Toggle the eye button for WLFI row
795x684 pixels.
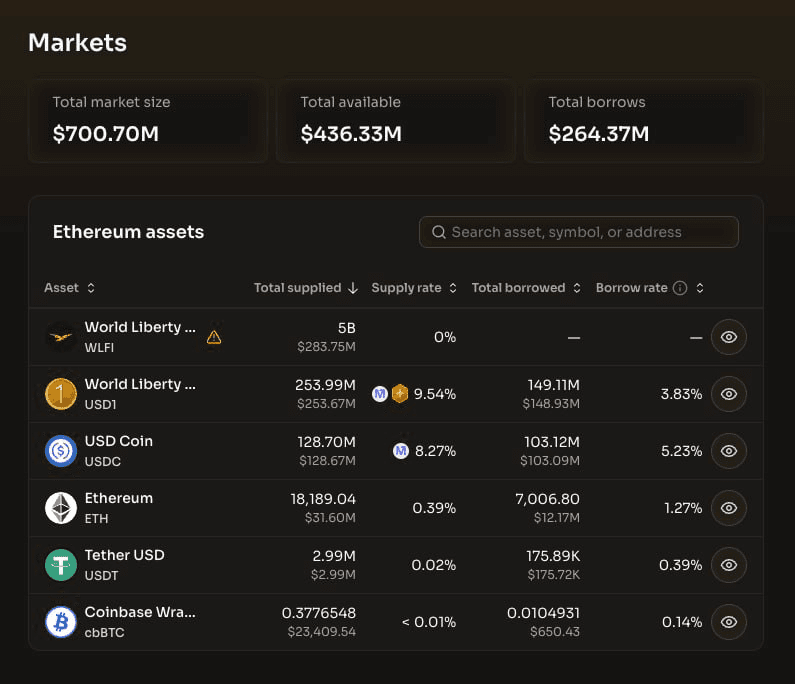tap(729, 337)
